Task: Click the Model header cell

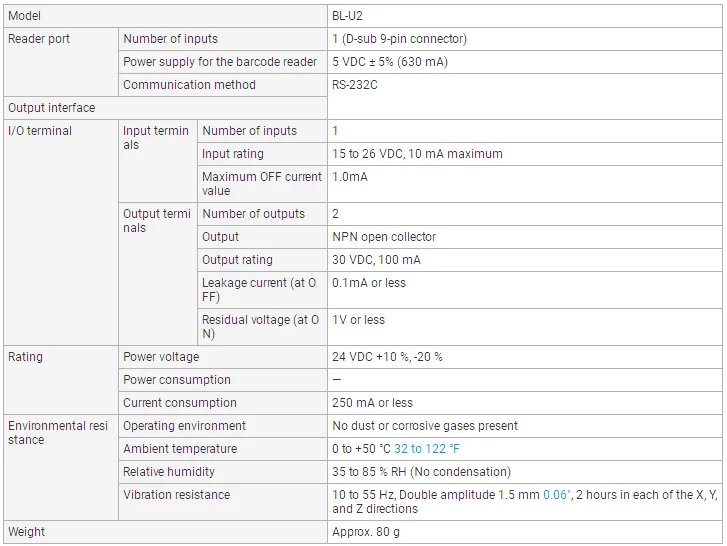Action: [x=166, y=16]
